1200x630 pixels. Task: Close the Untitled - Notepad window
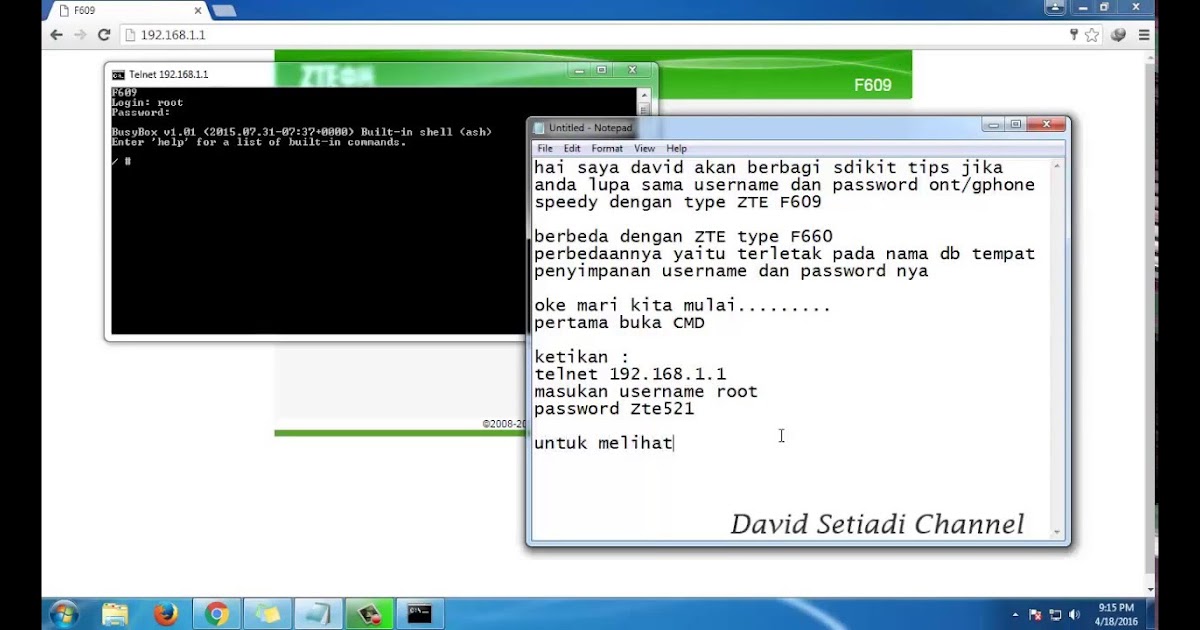click(x=1047, y=125)
